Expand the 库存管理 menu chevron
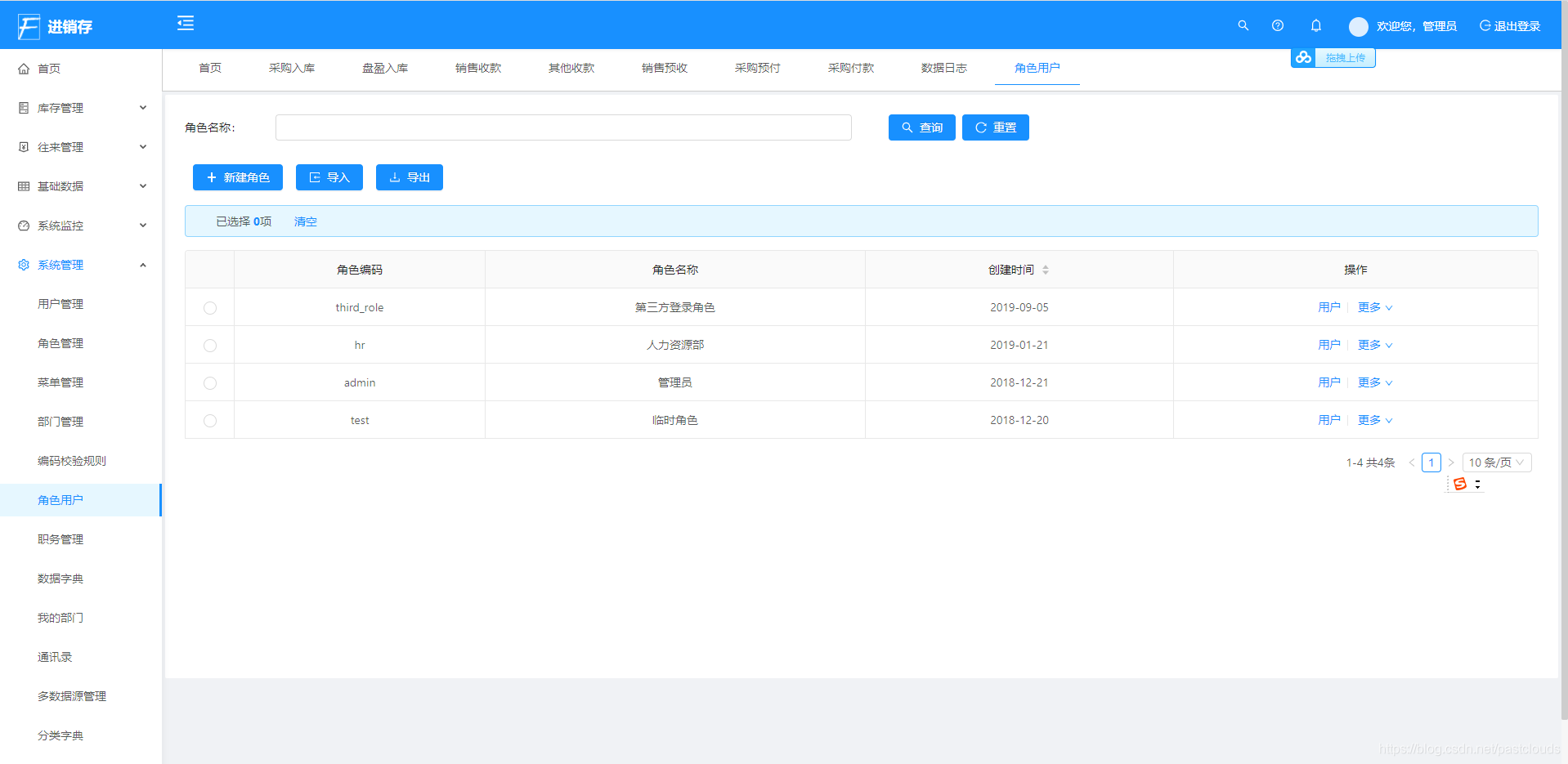Viewport: 1568px width, 764px height. (x=143, y=108)
